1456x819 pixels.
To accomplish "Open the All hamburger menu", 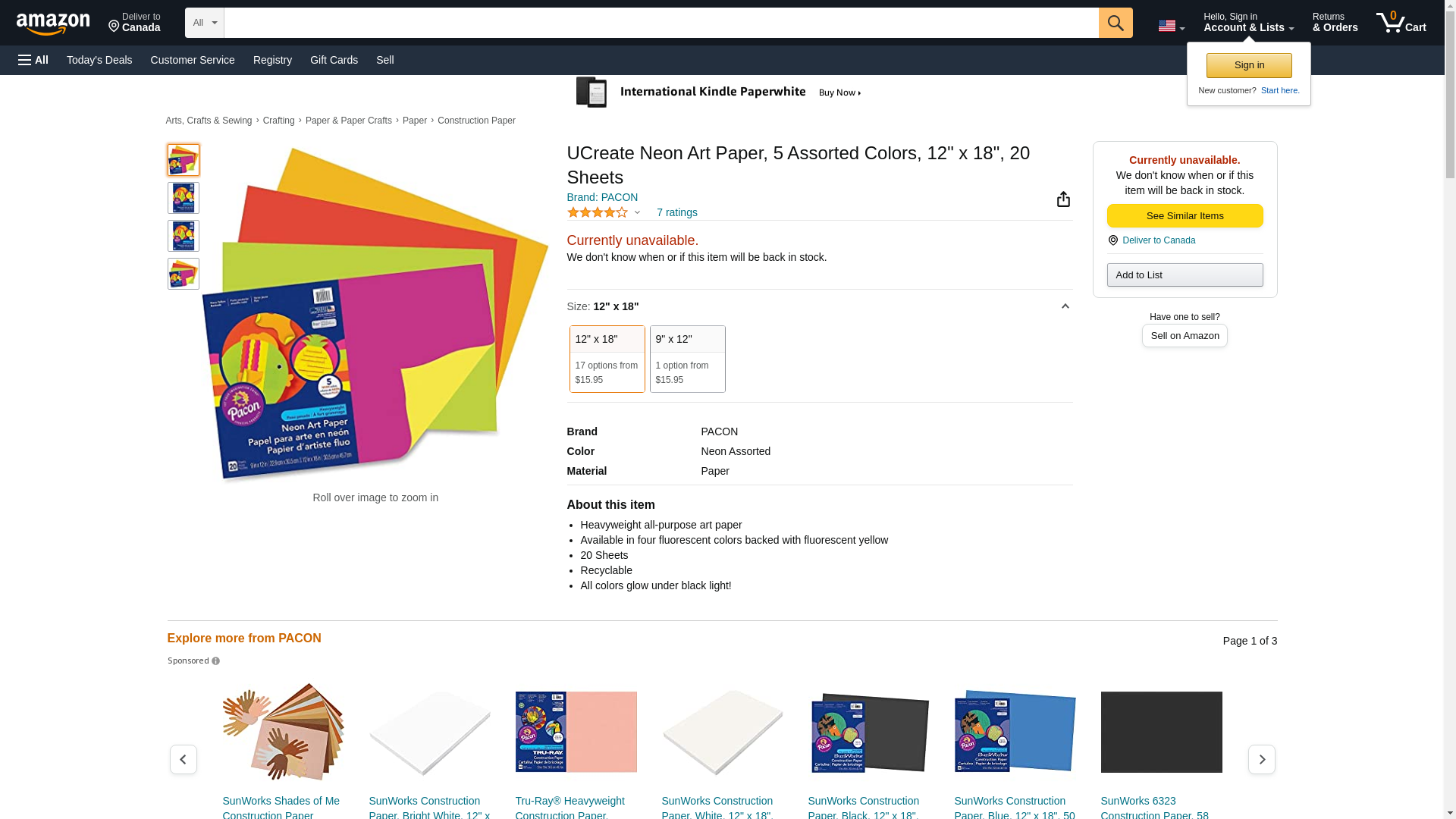I will tap(33, 60).
